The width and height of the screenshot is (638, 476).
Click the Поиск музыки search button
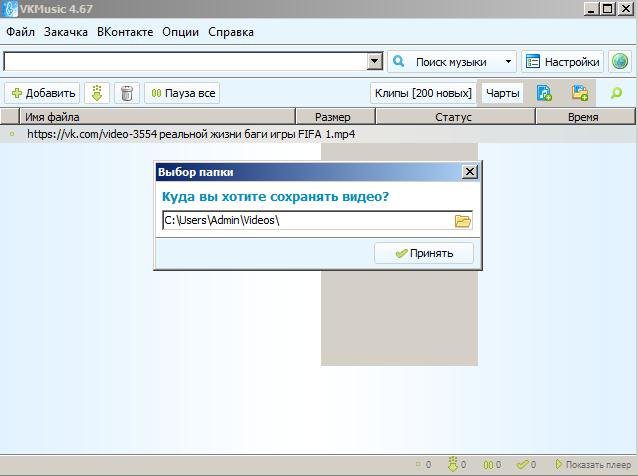(445, 62)
